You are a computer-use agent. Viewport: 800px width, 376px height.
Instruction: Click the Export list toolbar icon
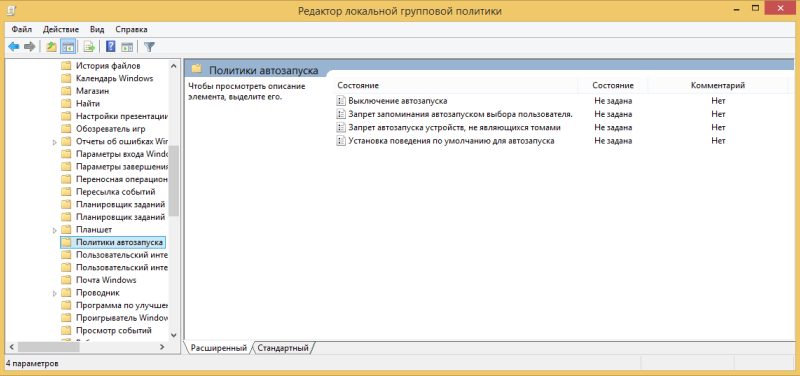(89, 47)
